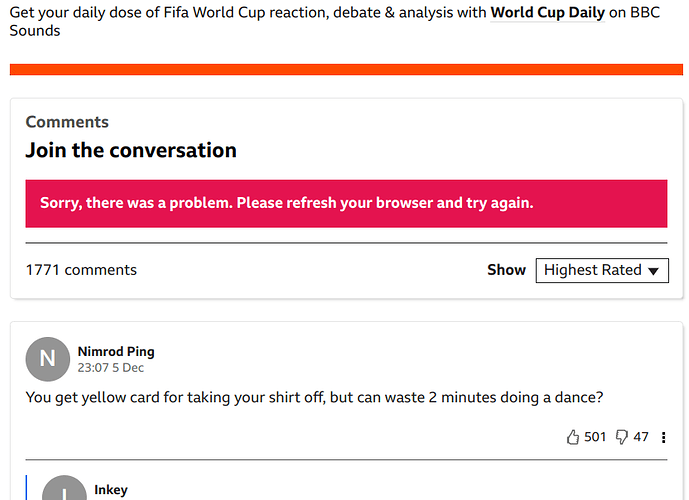The width and height of the screenshot is (689, 500).
Task: Click the 1771 comments count text
Action: click(81, 270)
